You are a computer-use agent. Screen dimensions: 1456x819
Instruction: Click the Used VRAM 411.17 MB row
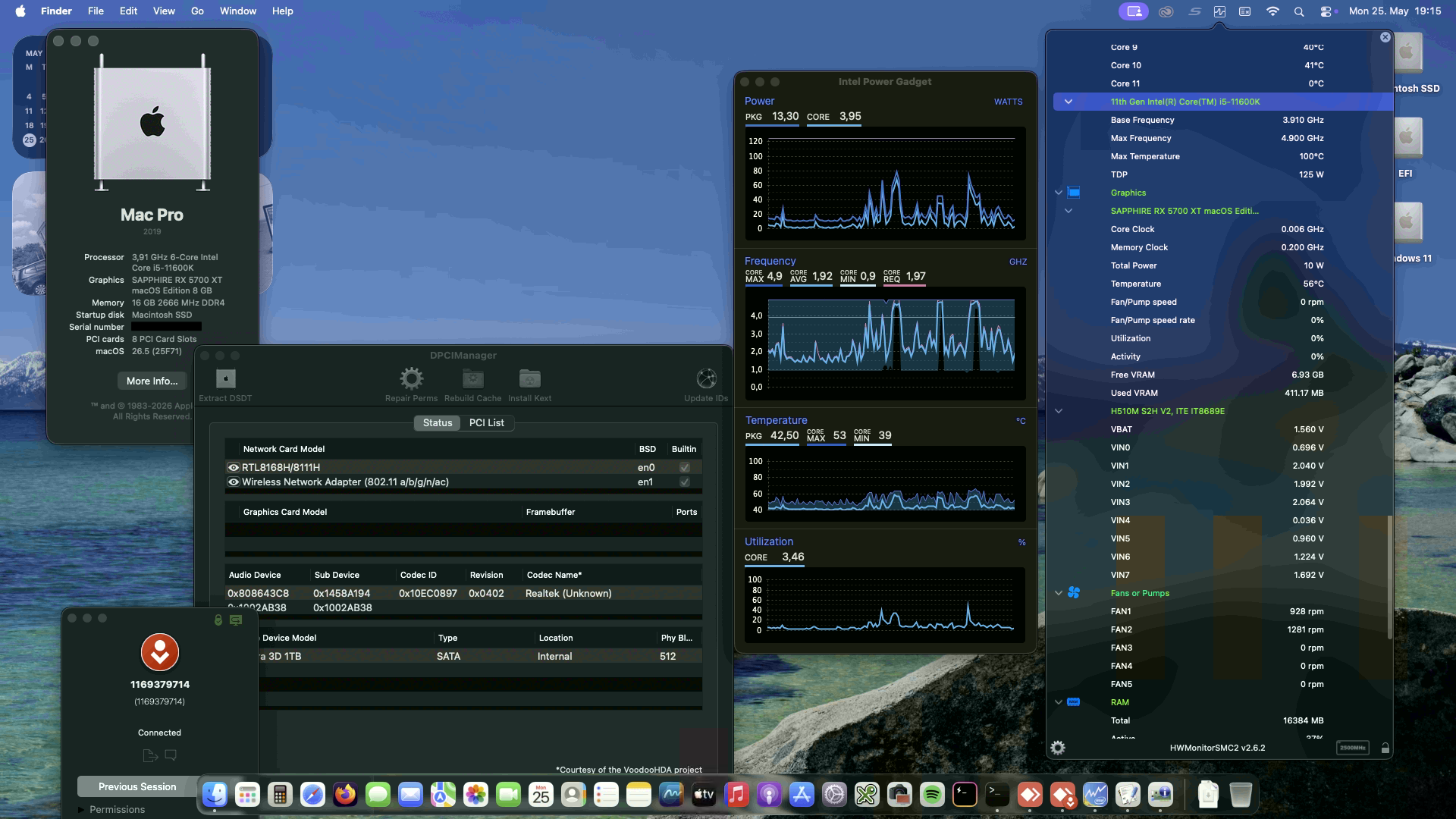[1217, 393]
